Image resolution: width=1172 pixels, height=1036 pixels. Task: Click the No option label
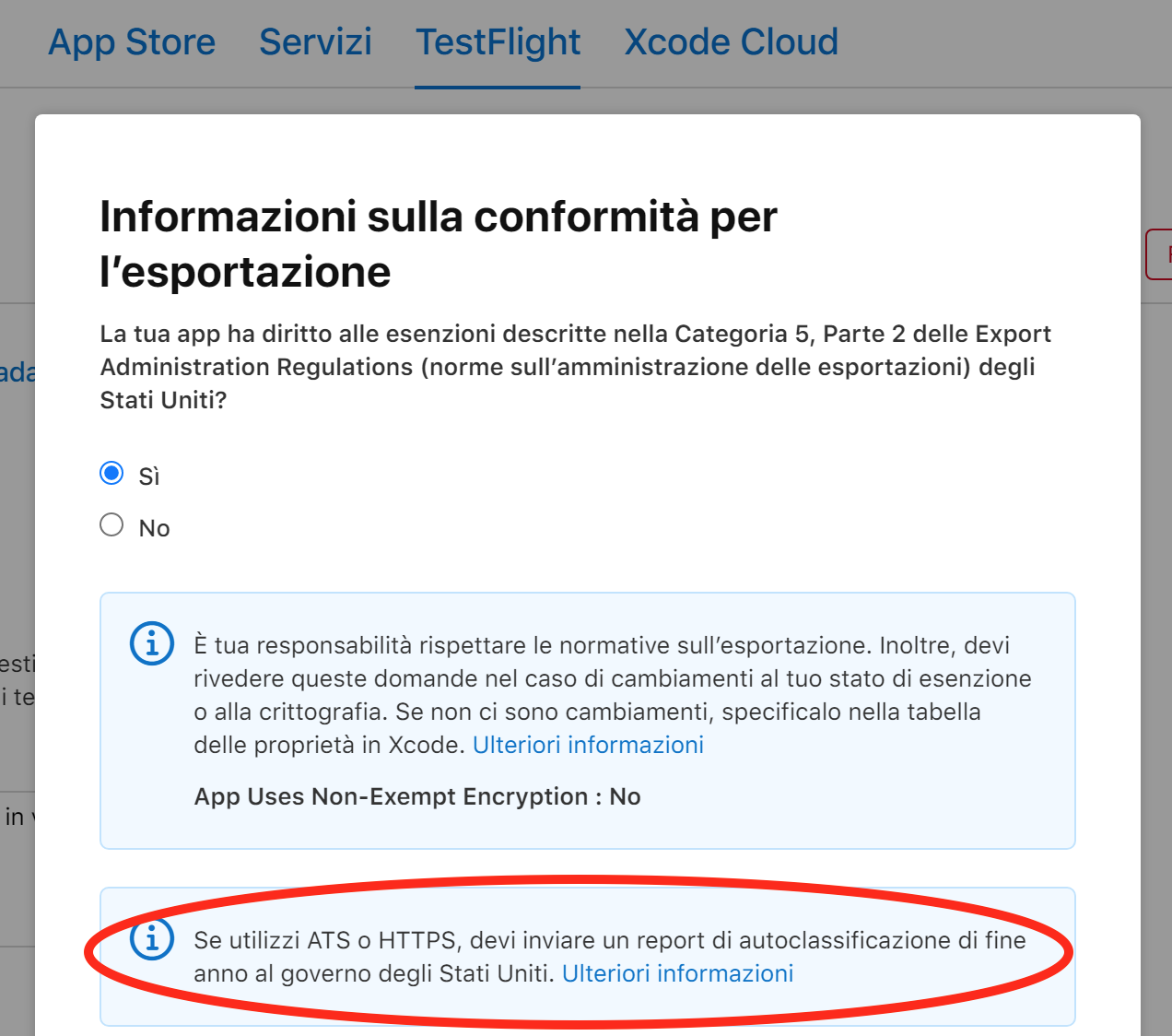point(154,528)
